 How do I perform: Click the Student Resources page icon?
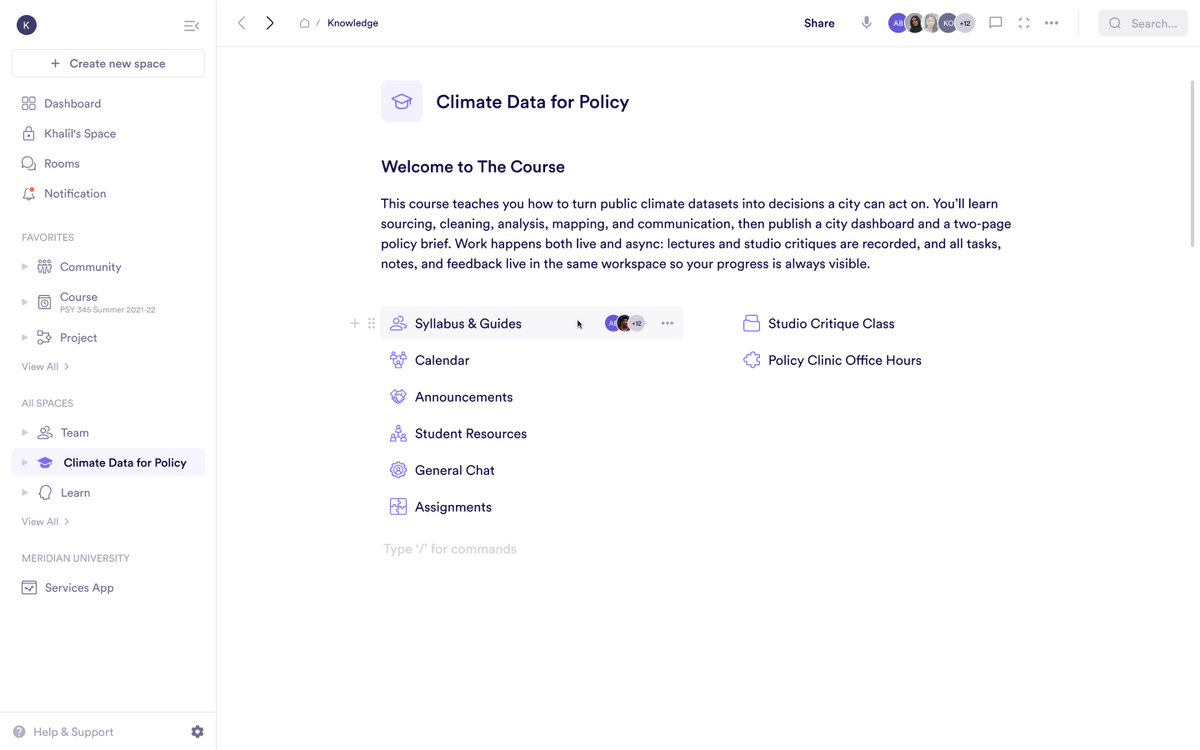click(x=398, y=433)
